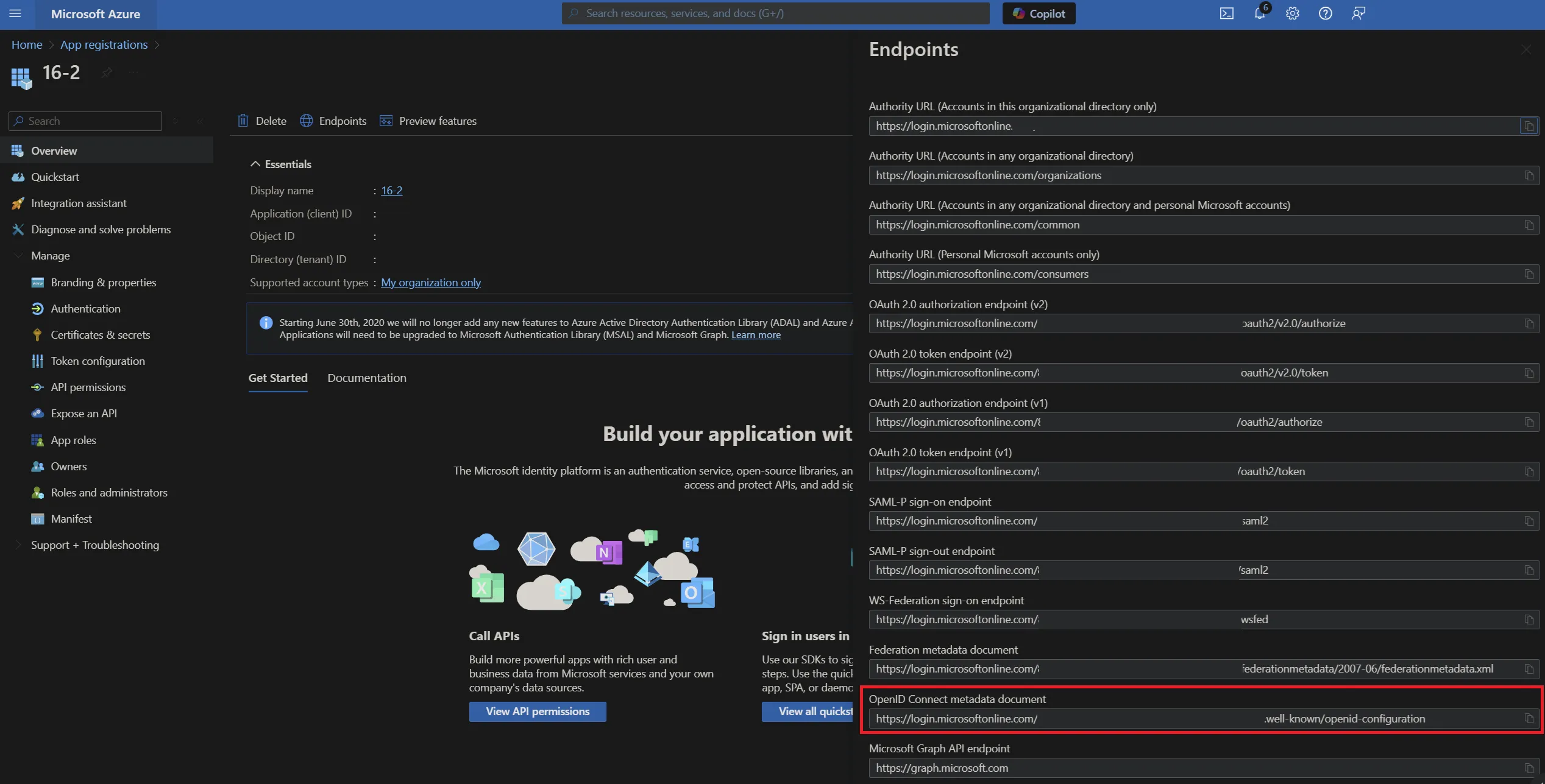The width and height of the screenshot is (1545, 784).
Task: Click Learn more in ADAL notice
Action: [756, 335]
